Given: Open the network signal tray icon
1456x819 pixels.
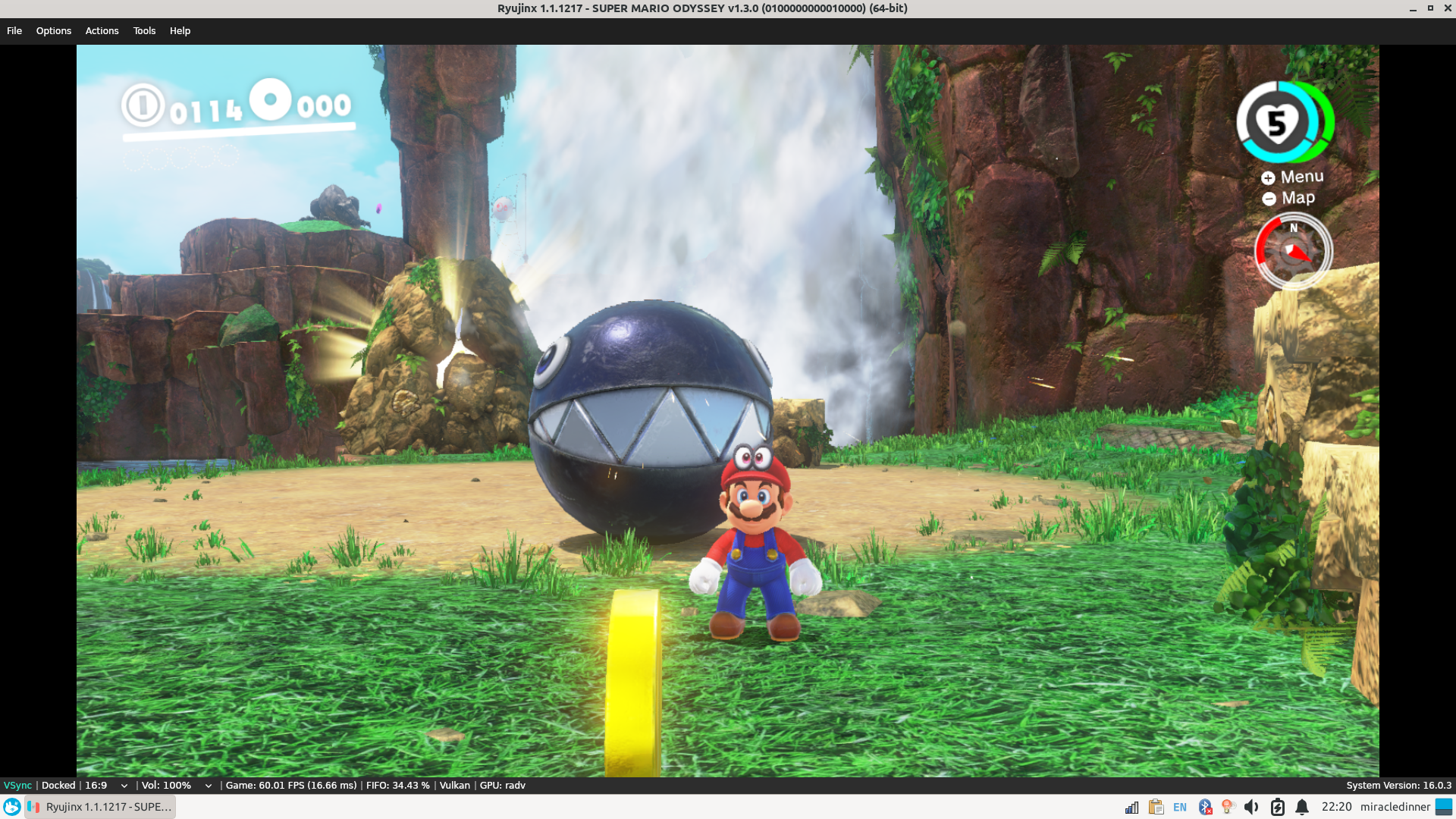Looking at the screenshot, I should pyautogui.click(x=1131, y=807).
